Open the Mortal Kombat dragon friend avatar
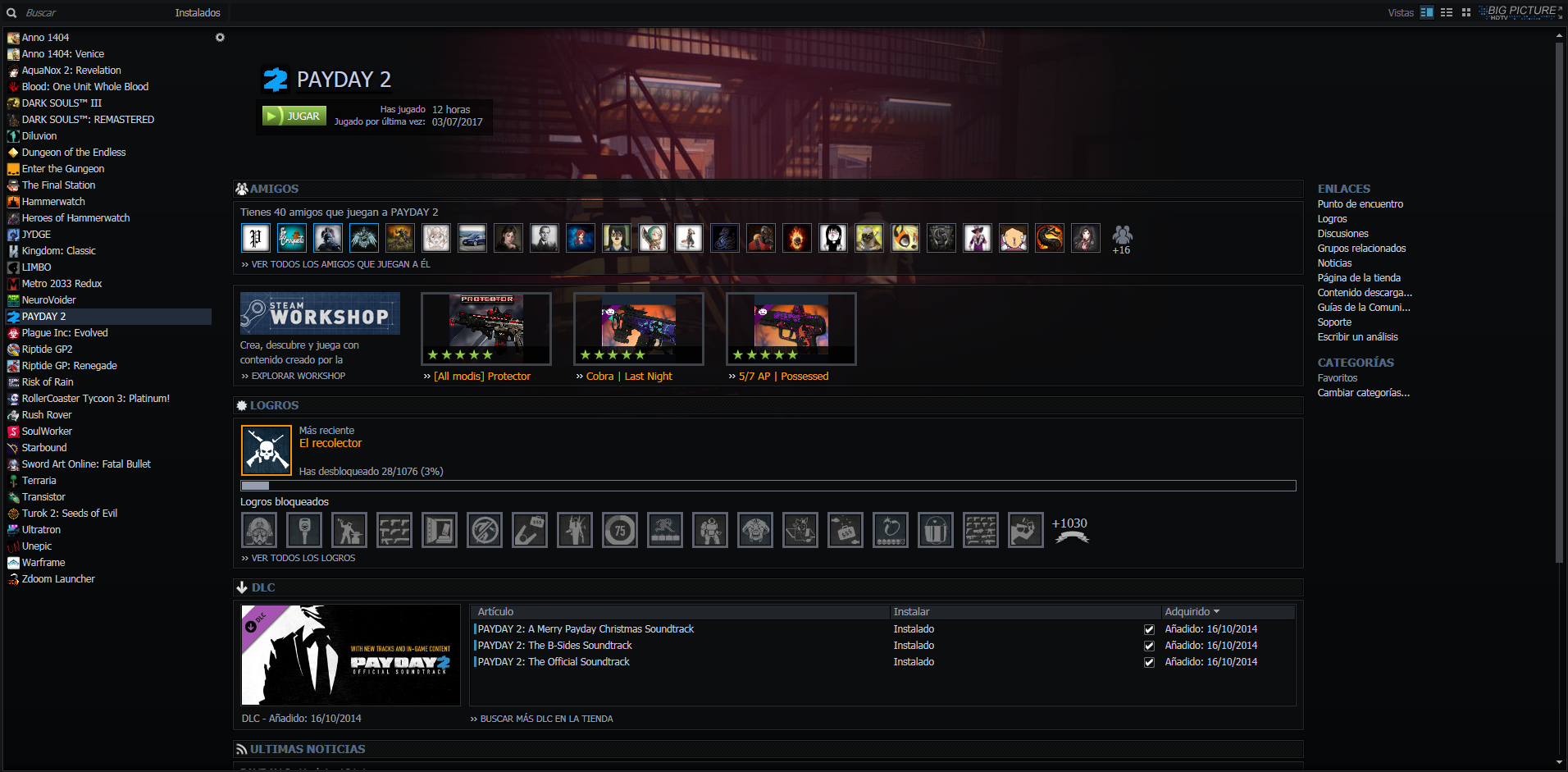Image resolution: width=1568 pixels, height=772 pixels. pyautogui.click(x=1050, y=238)
